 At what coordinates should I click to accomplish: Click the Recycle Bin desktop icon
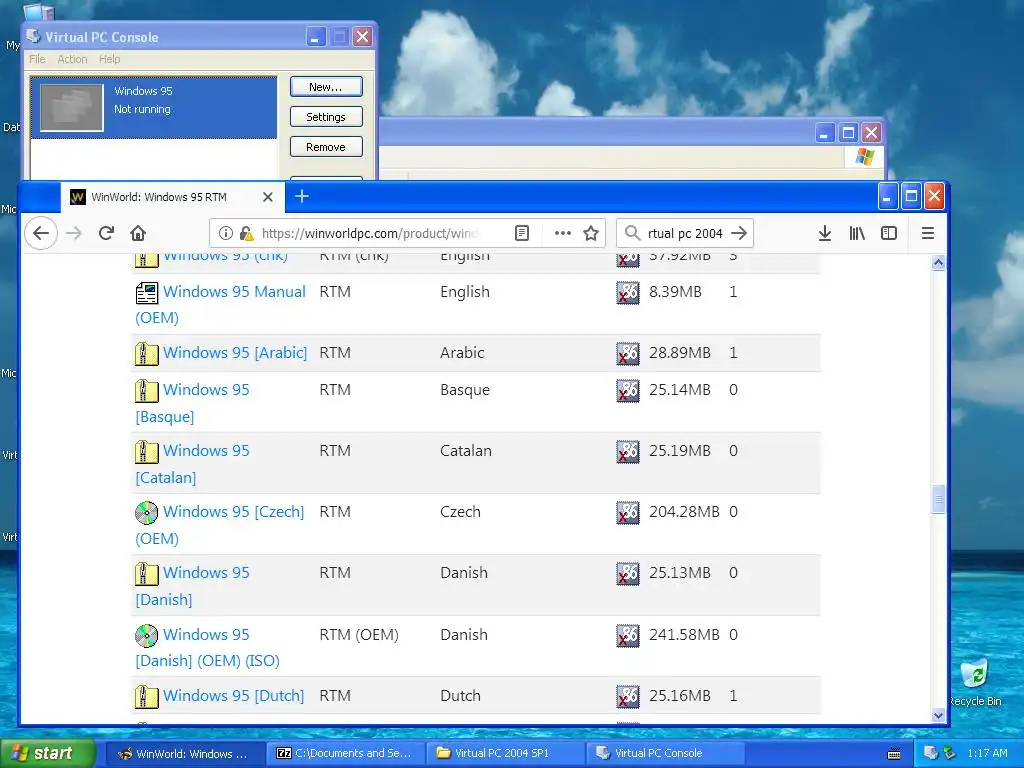point(975,682)
